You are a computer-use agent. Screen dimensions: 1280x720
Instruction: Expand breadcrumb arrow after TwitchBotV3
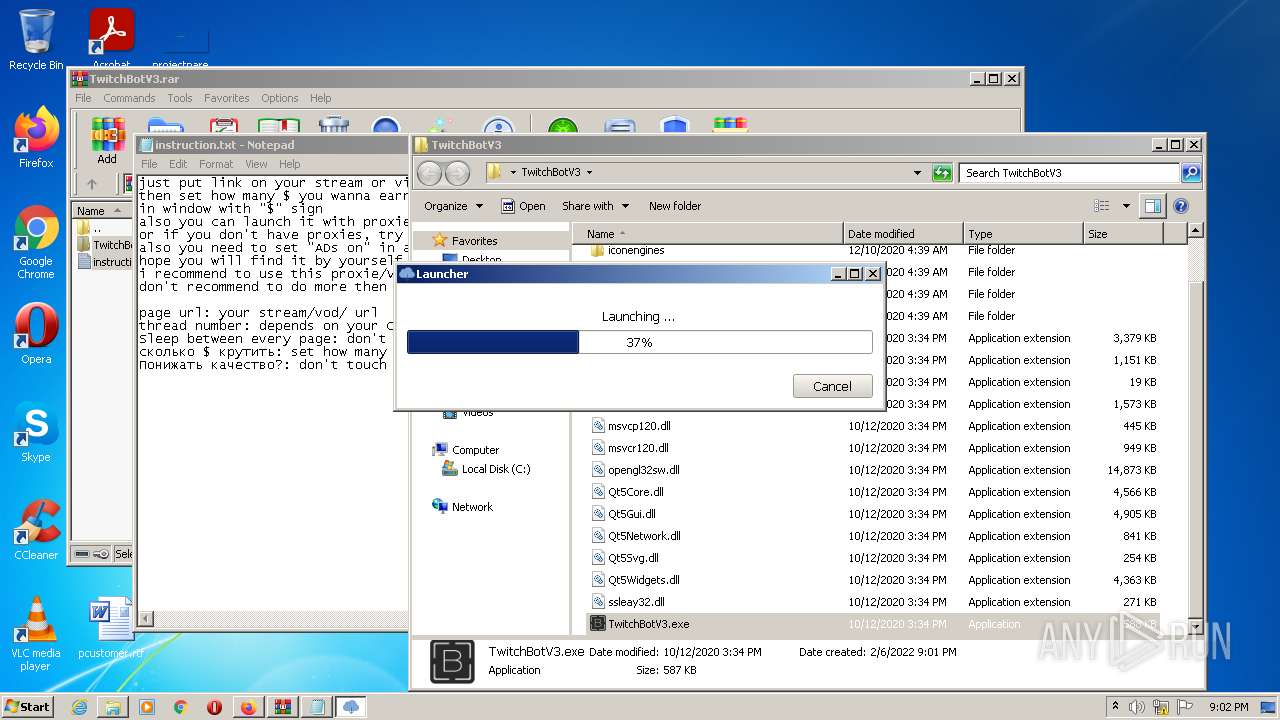590,172
